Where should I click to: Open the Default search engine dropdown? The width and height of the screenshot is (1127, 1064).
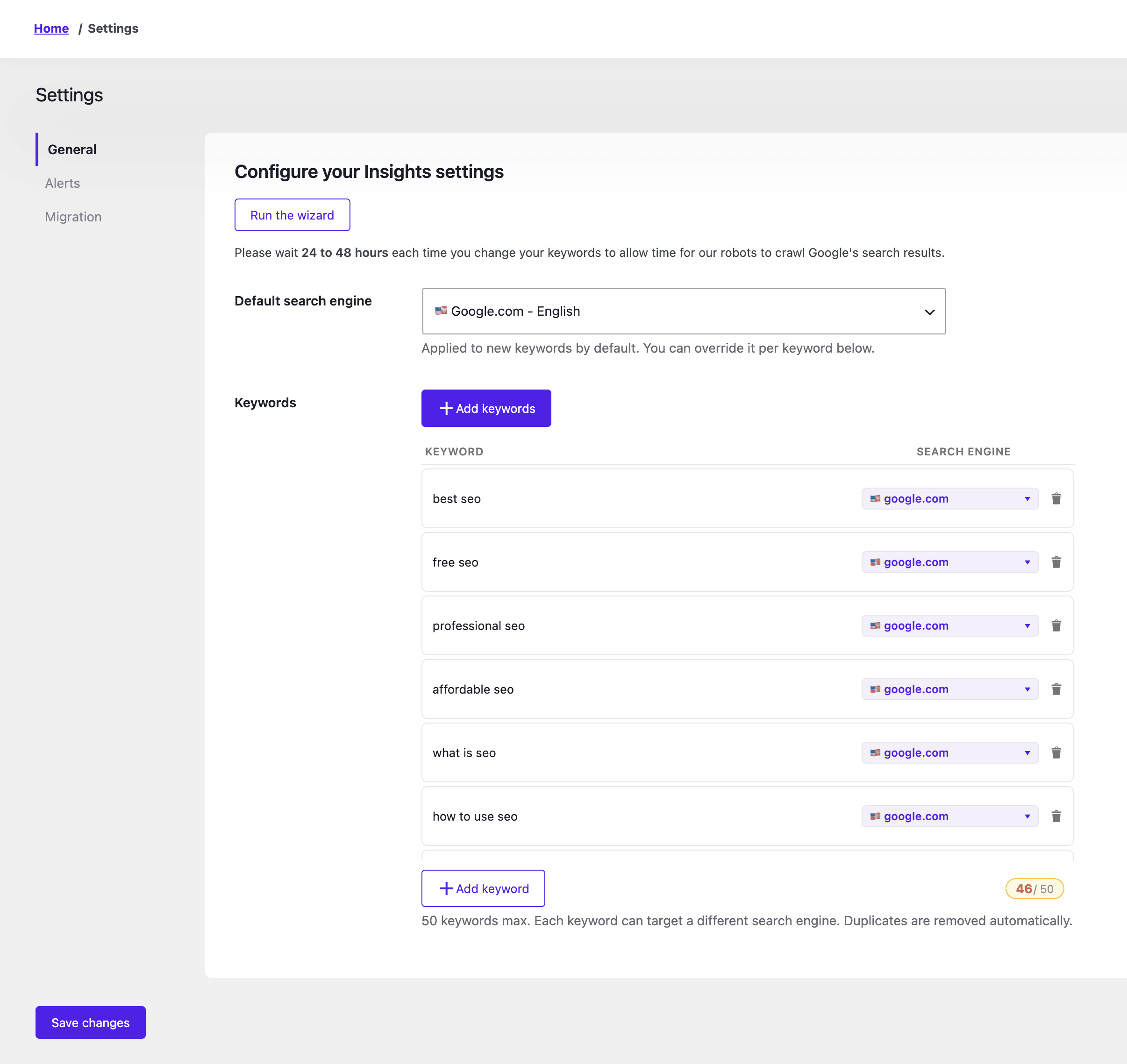683,312
